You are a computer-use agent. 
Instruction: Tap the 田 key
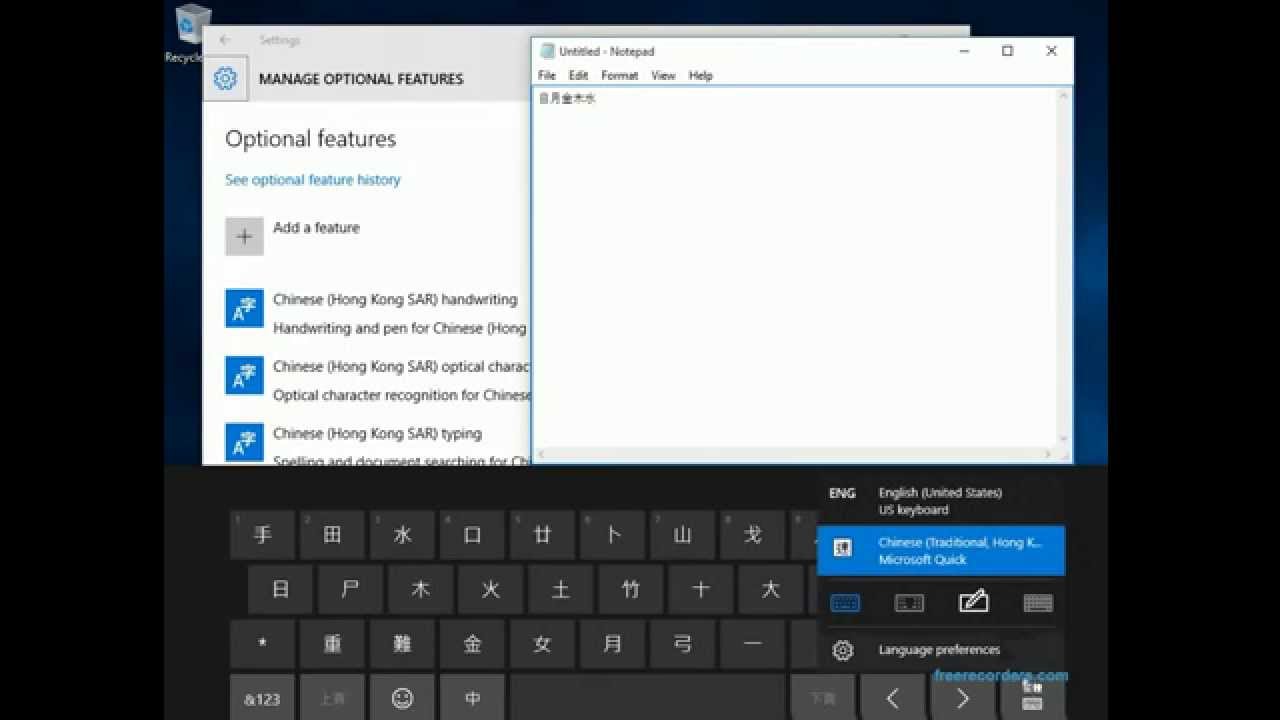(x=332, y=535)
